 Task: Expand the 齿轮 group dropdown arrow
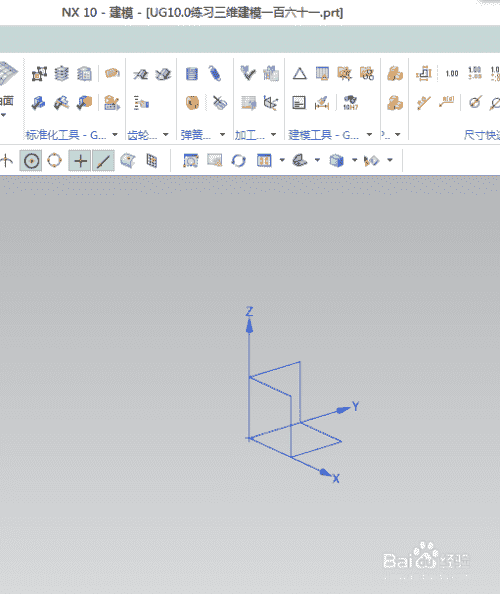166,134
